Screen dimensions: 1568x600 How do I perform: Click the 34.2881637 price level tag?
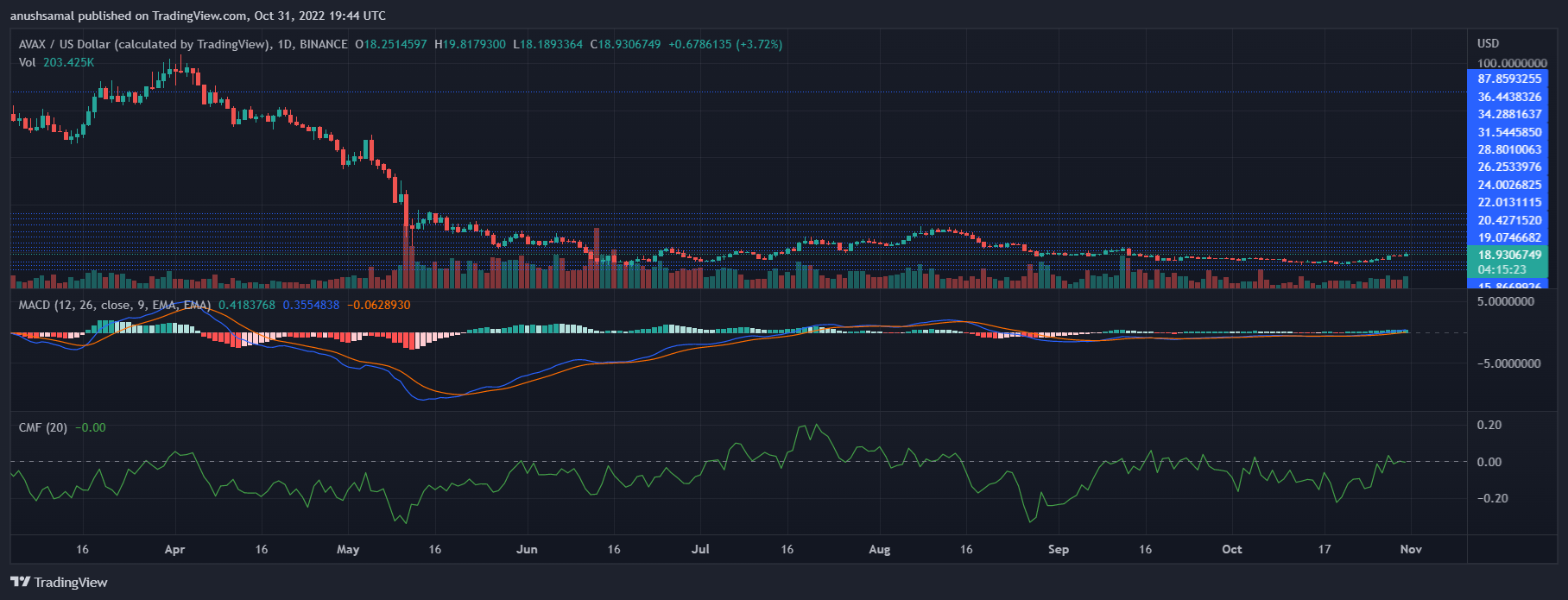tap(1508, 114)
